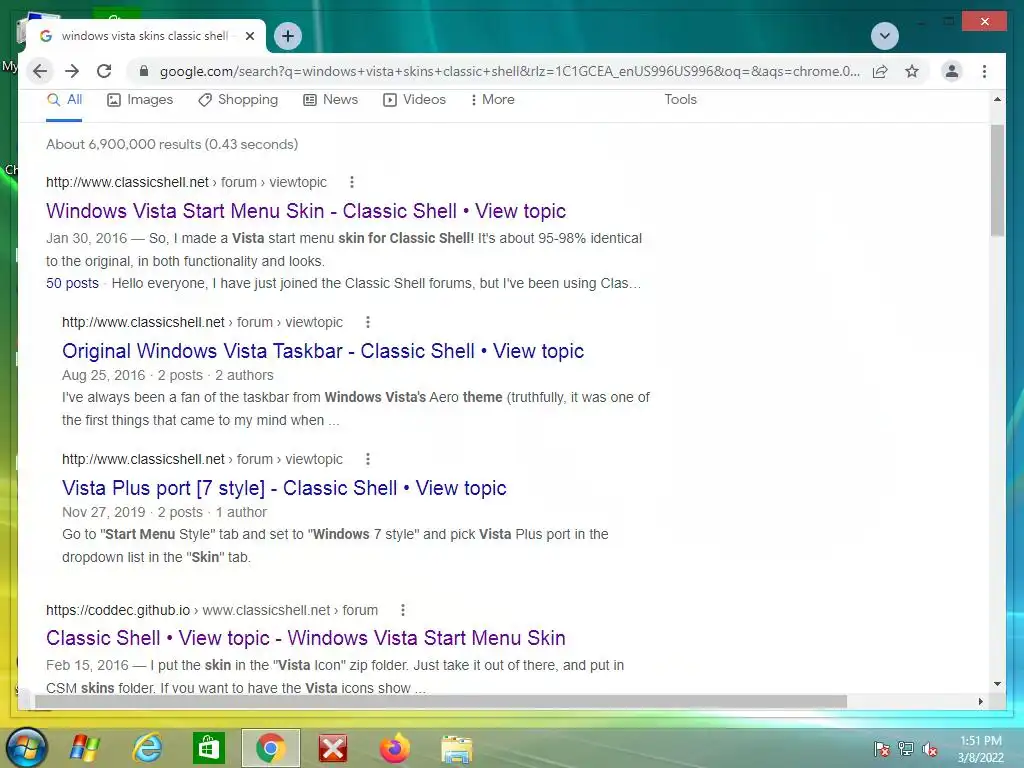
Task: Go forward in browser history
Action: tap(72, 71)
